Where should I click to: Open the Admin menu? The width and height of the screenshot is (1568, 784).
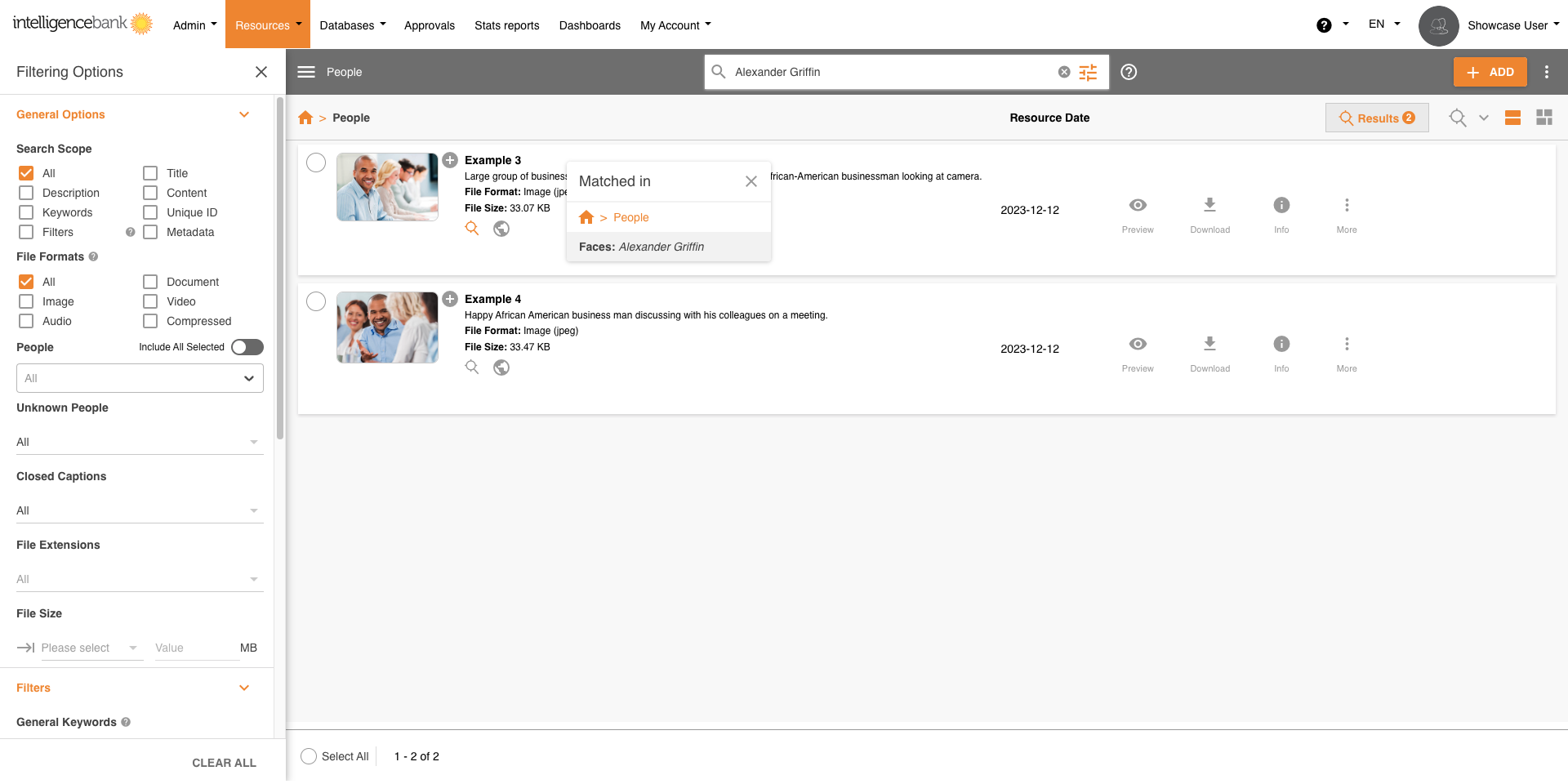point(195,25)
